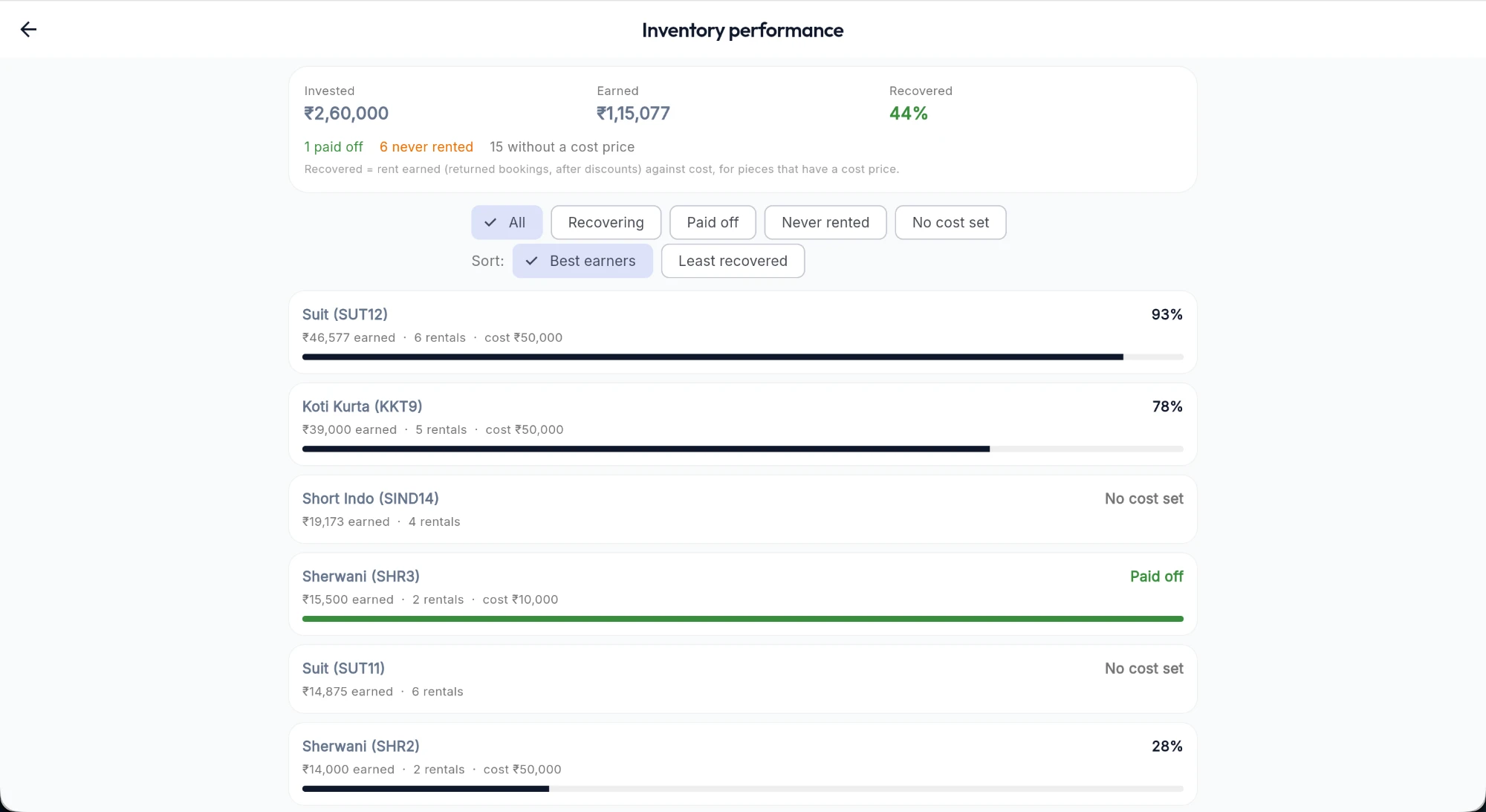Click the 28% progress bar for SHR2
This screenshot has width=1486, height=812.
[x=742, y=789]
